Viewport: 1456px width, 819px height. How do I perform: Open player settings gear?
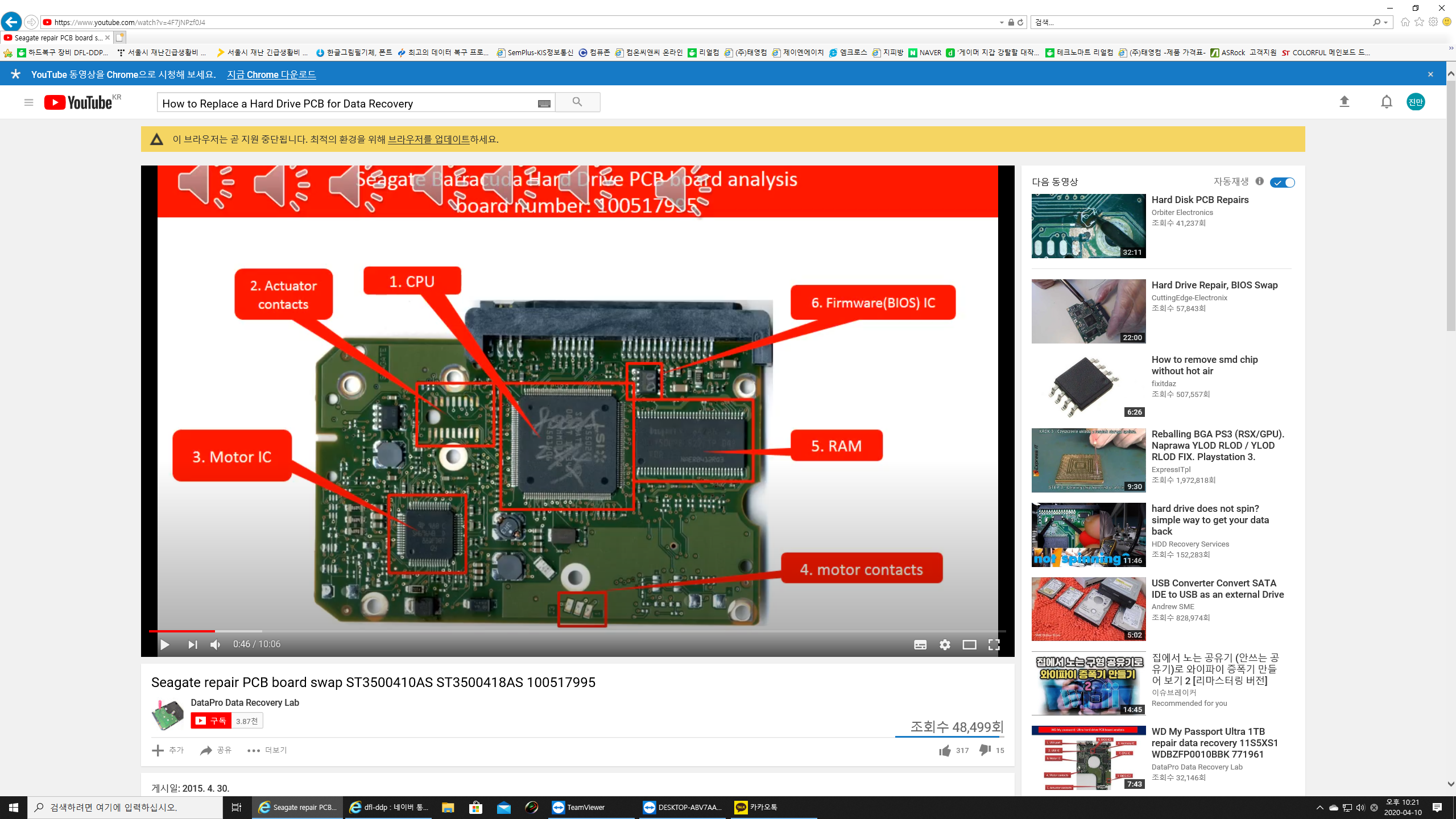pos(945,644)
